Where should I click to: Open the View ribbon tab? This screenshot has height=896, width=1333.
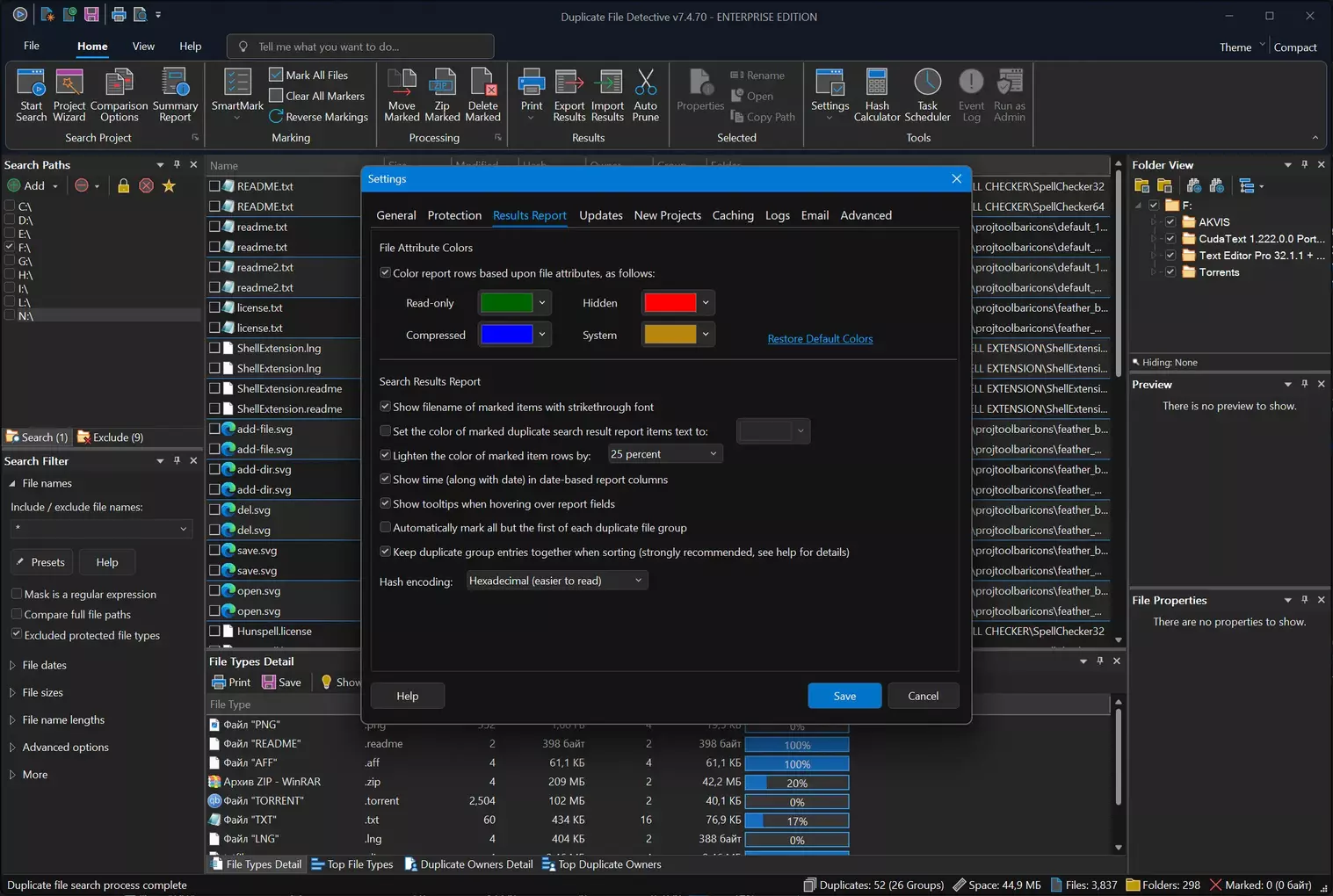click(143, 47)
